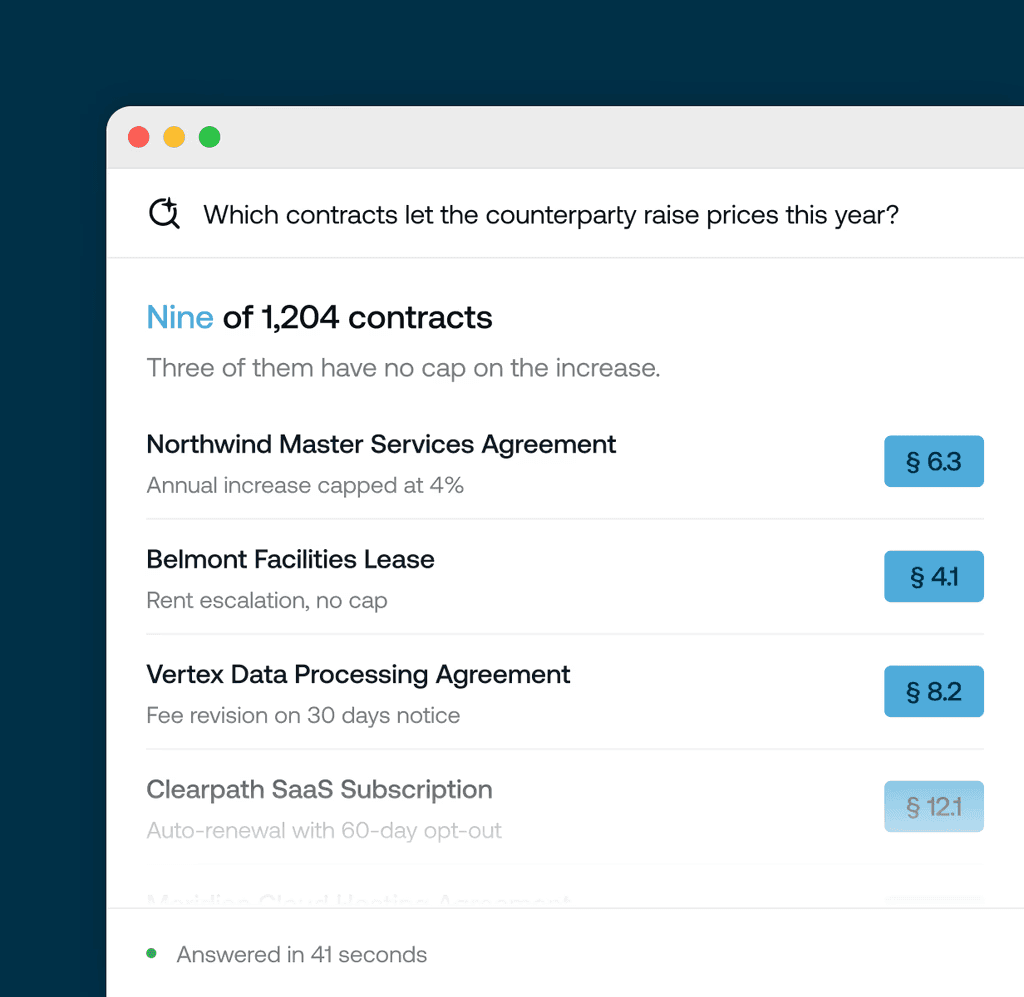This screenshot has height=997, width=1024.
Task: Click the partially visible Meridian Cloud Hosting row
Action: pos(565,900)
